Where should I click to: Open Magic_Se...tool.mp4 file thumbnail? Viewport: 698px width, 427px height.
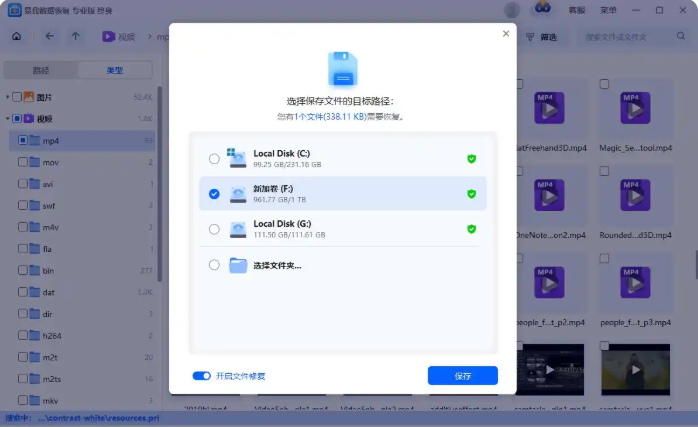[x=635, y=108]
